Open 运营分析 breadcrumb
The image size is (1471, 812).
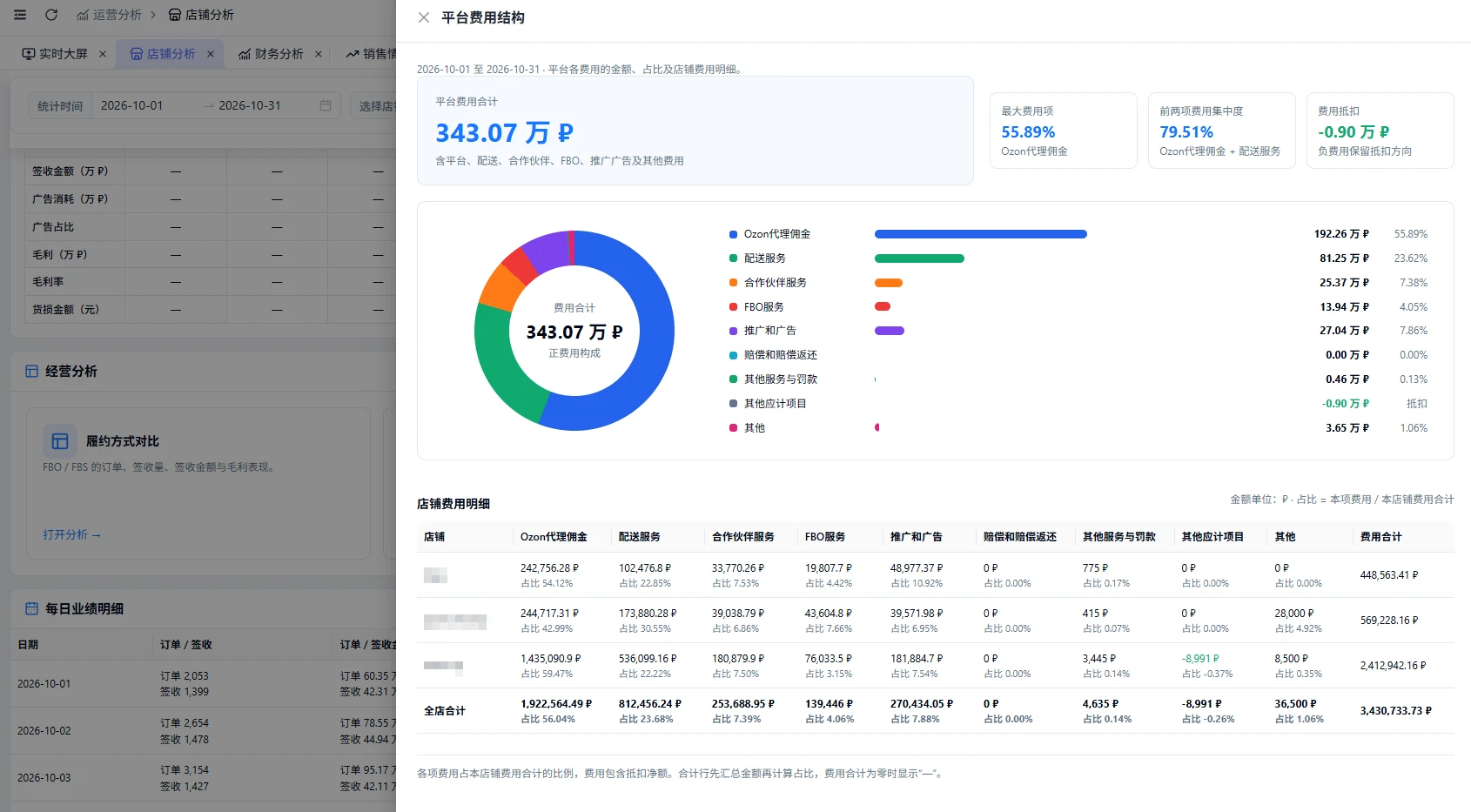click(x=109, y=15)
